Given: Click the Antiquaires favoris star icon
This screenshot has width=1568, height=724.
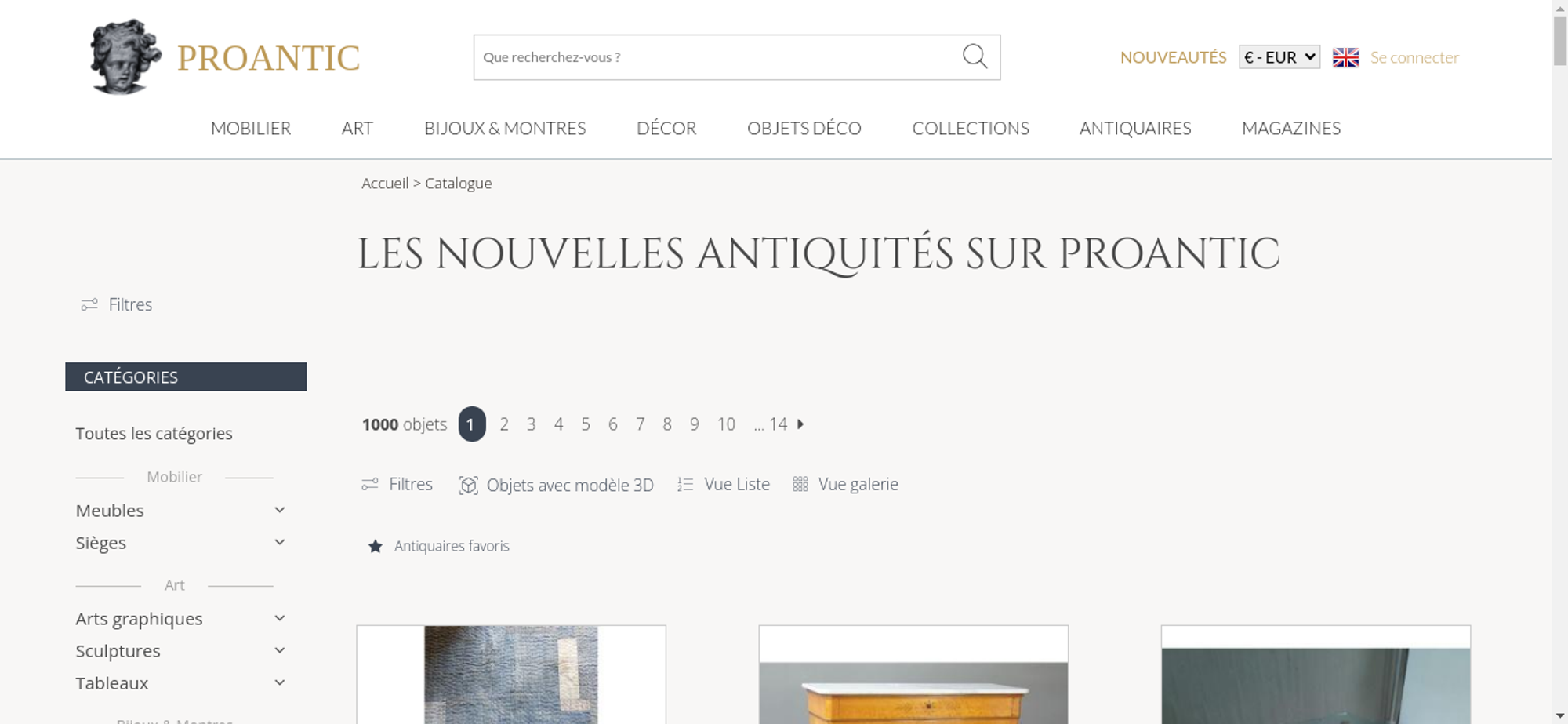Looking at the screenshot, I should (x=376, y=546).
